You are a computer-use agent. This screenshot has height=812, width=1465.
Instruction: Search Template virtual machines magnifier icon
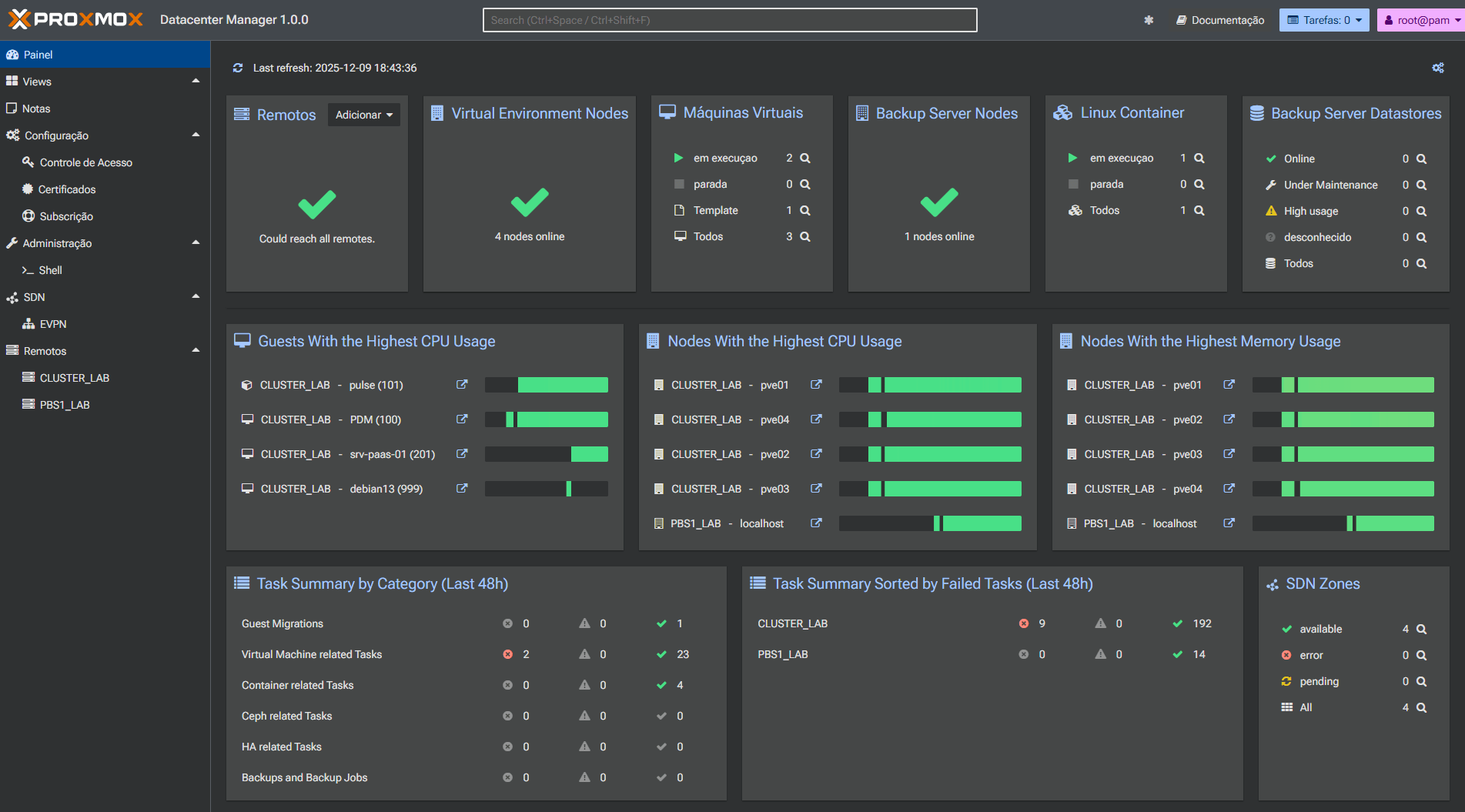(805, 210)
